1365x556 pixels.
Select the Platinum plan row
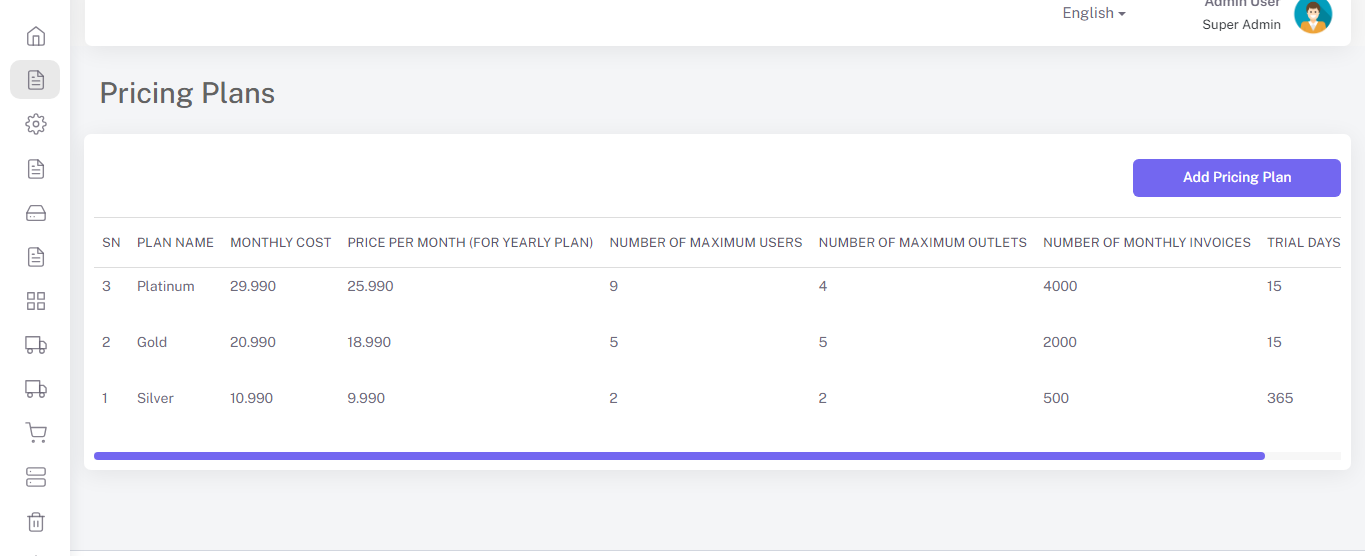coord(166,286)
